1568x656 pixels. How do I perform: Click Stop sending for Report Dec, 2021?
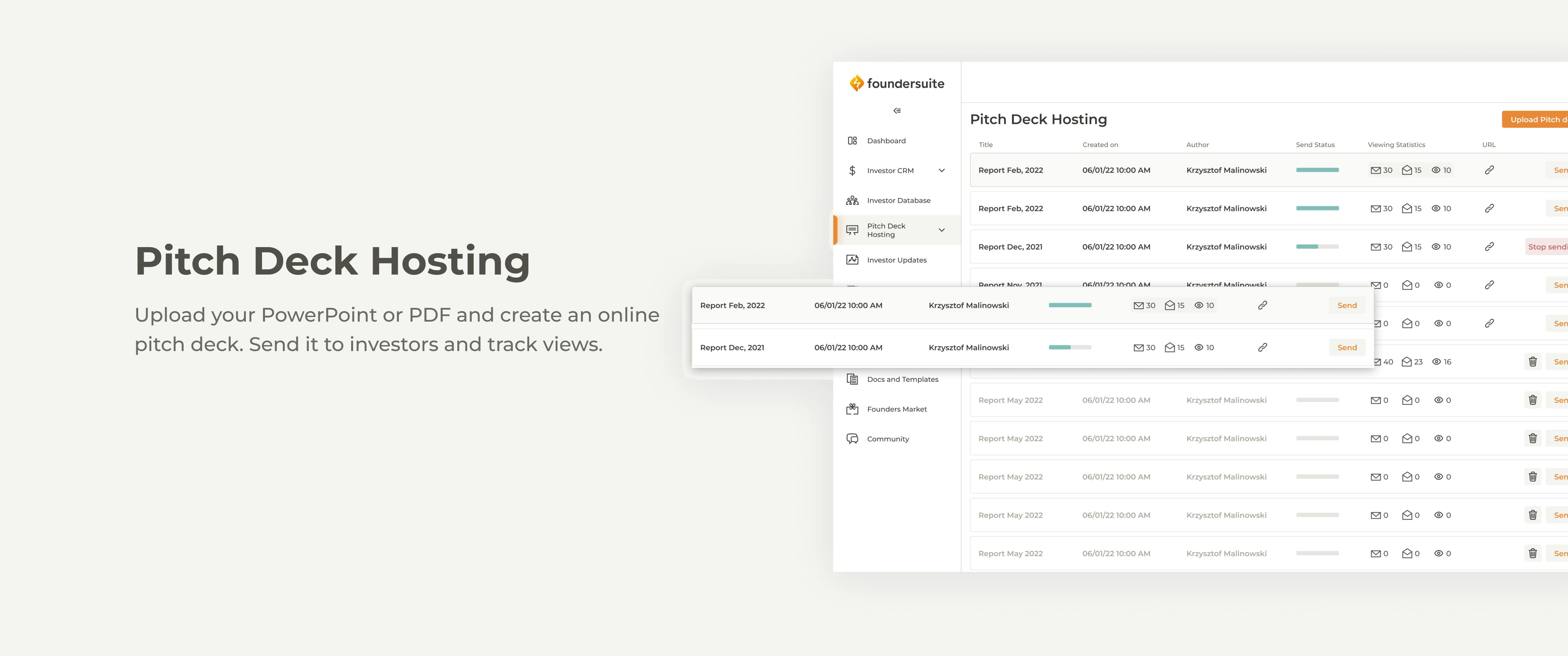tap(1546, 247)
